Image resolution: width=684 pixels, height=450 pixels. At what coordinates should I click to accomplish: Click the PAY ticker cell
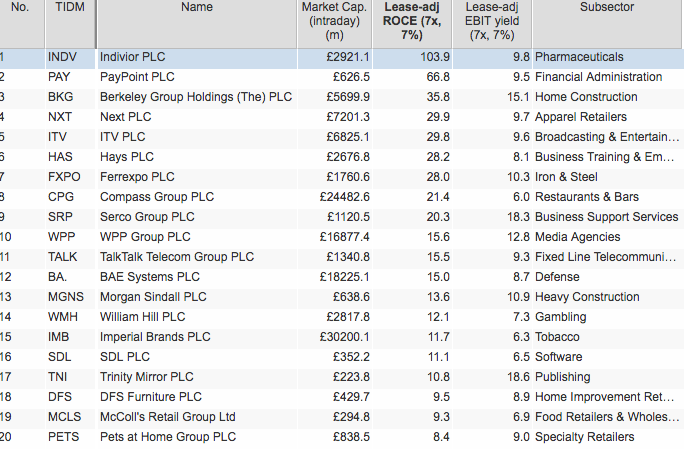[x=59, y=77]
